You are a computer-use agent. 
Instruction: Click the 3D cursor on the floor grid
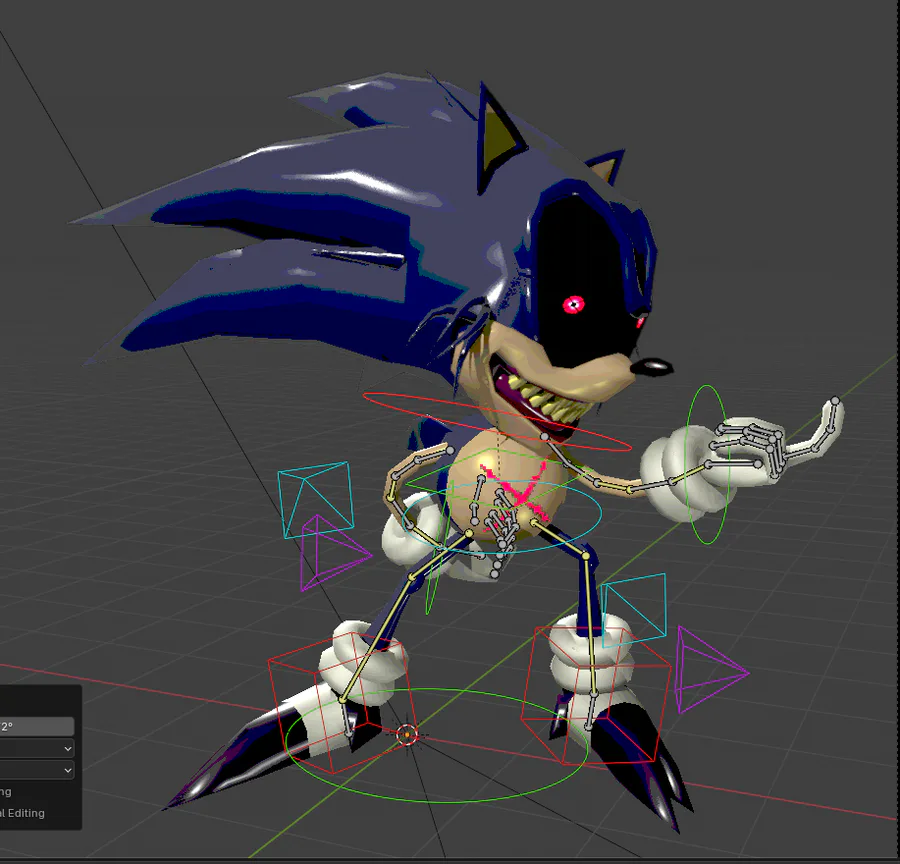(x=407, y=734)
